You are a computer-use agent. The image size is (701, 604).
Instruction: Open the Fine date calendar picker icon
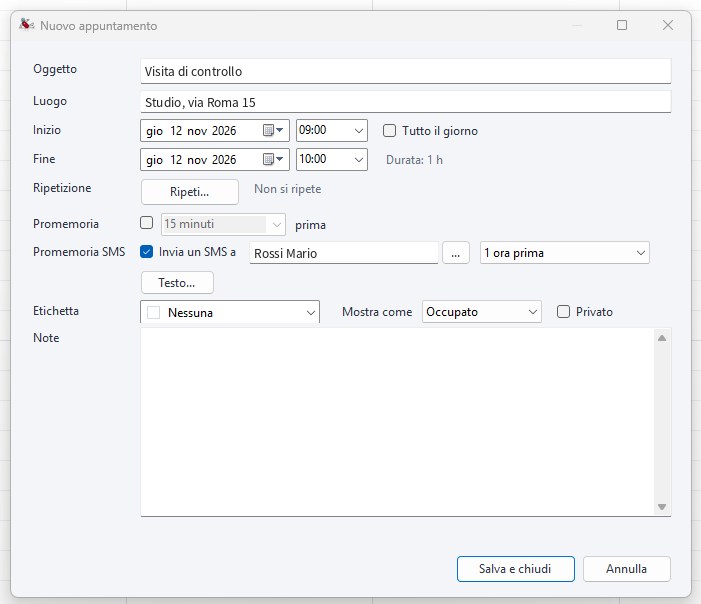click(272, 160)
